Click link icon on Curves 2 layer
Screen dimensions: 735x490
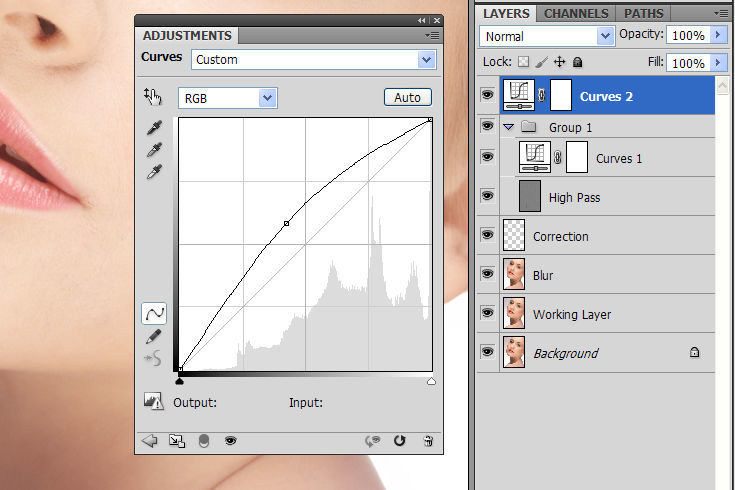tap(541, 95)
